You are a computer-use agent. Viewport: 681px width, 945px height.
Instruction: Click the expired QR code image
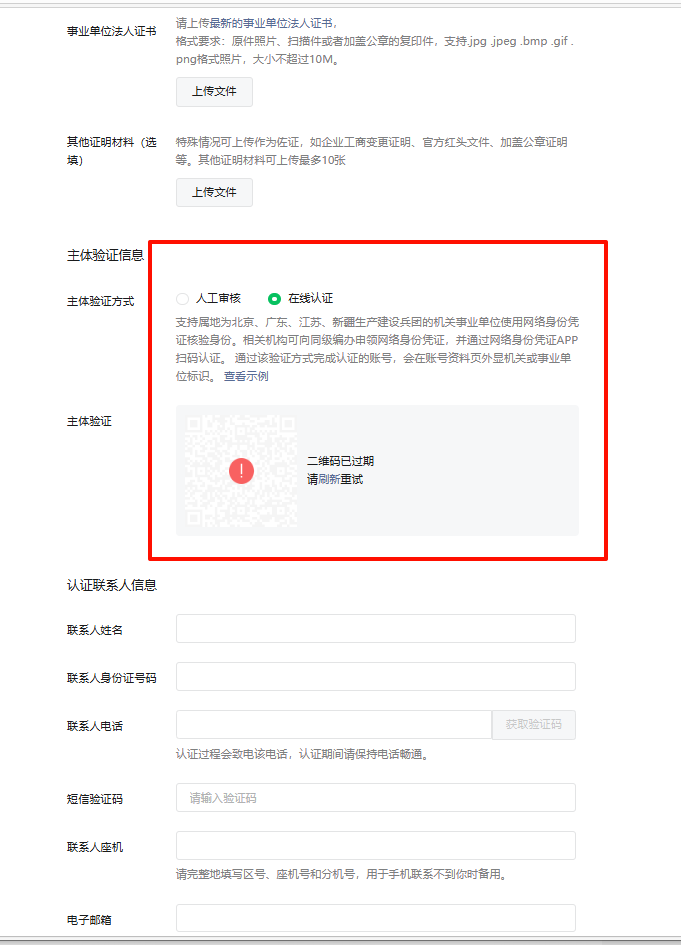[x=241, y=471]
